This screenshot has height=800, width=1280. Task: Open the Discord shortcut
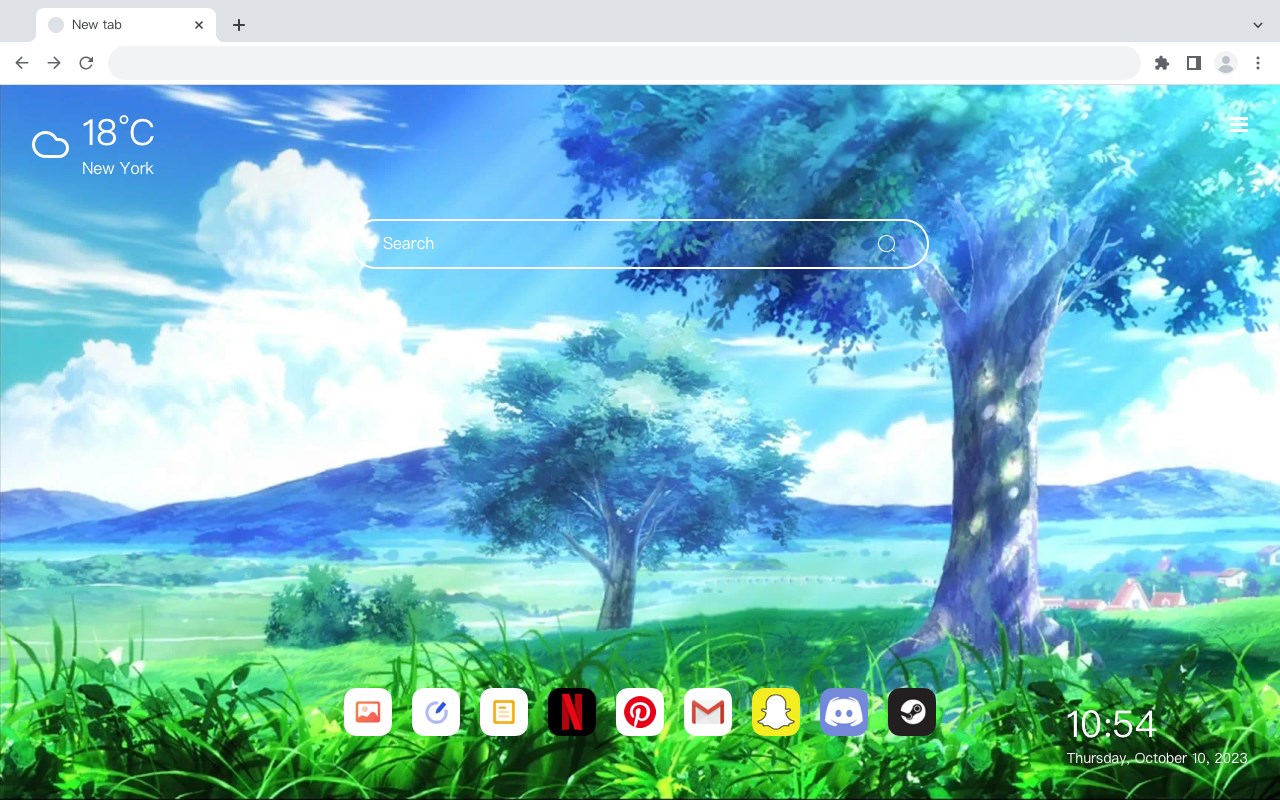tap(844, 712)
